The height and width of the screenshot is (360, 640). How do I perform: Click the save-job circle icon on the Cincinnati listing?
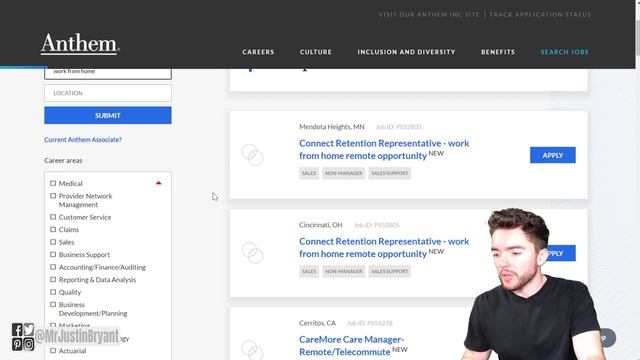tap(252, 253)
